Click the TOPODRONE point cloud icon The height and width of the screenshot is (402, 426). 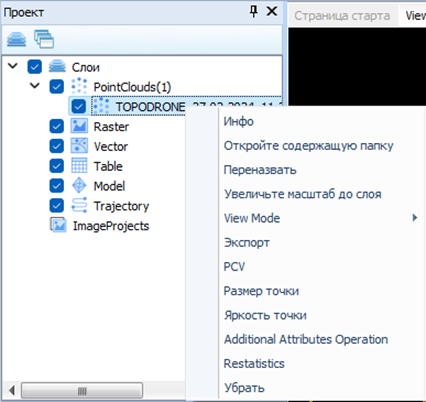click(x=101, y=106)
